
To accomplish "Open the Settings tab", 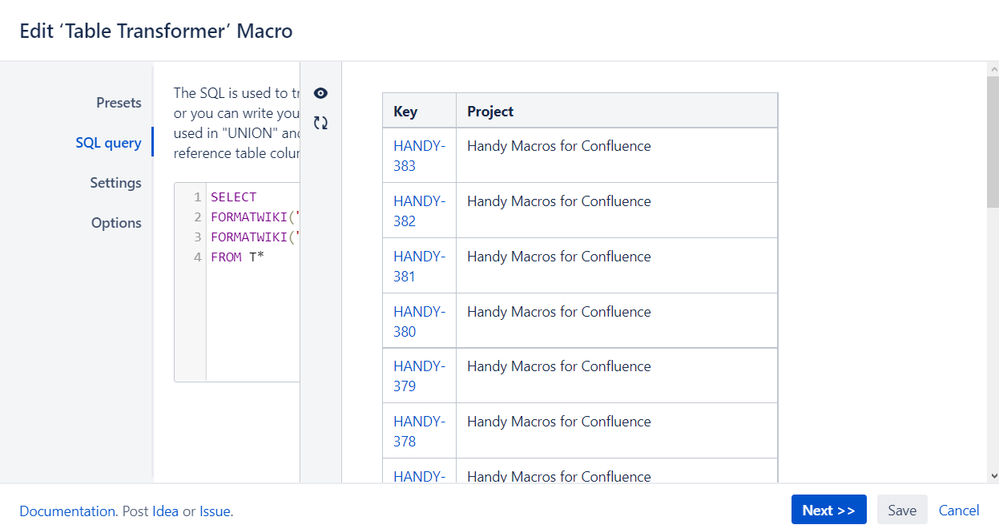I will [x=115, y=182].
